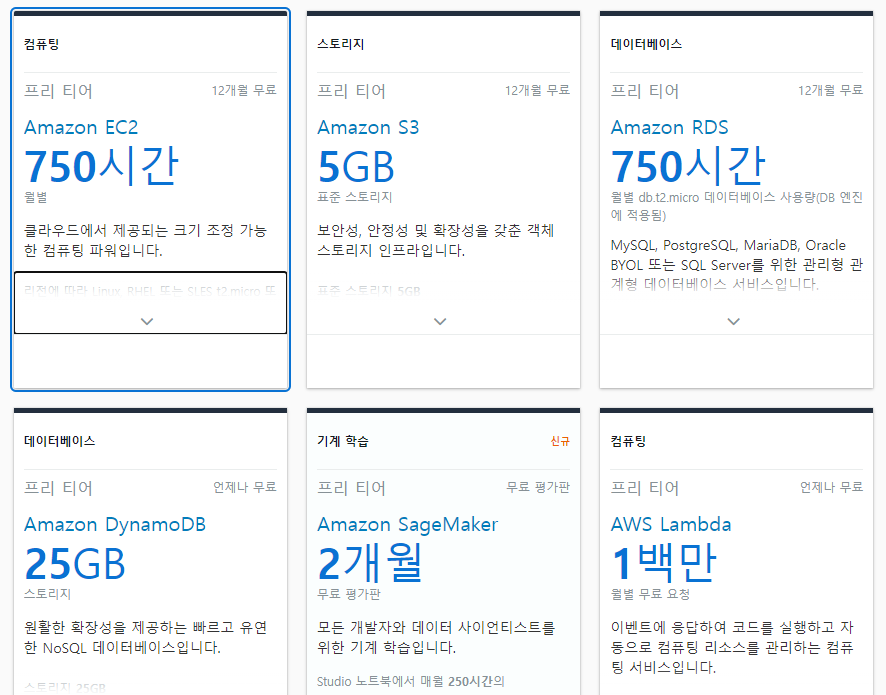Click the SageMaker description 모든 개발자와 text
The image size is (886, 695).
coord(436,637)
